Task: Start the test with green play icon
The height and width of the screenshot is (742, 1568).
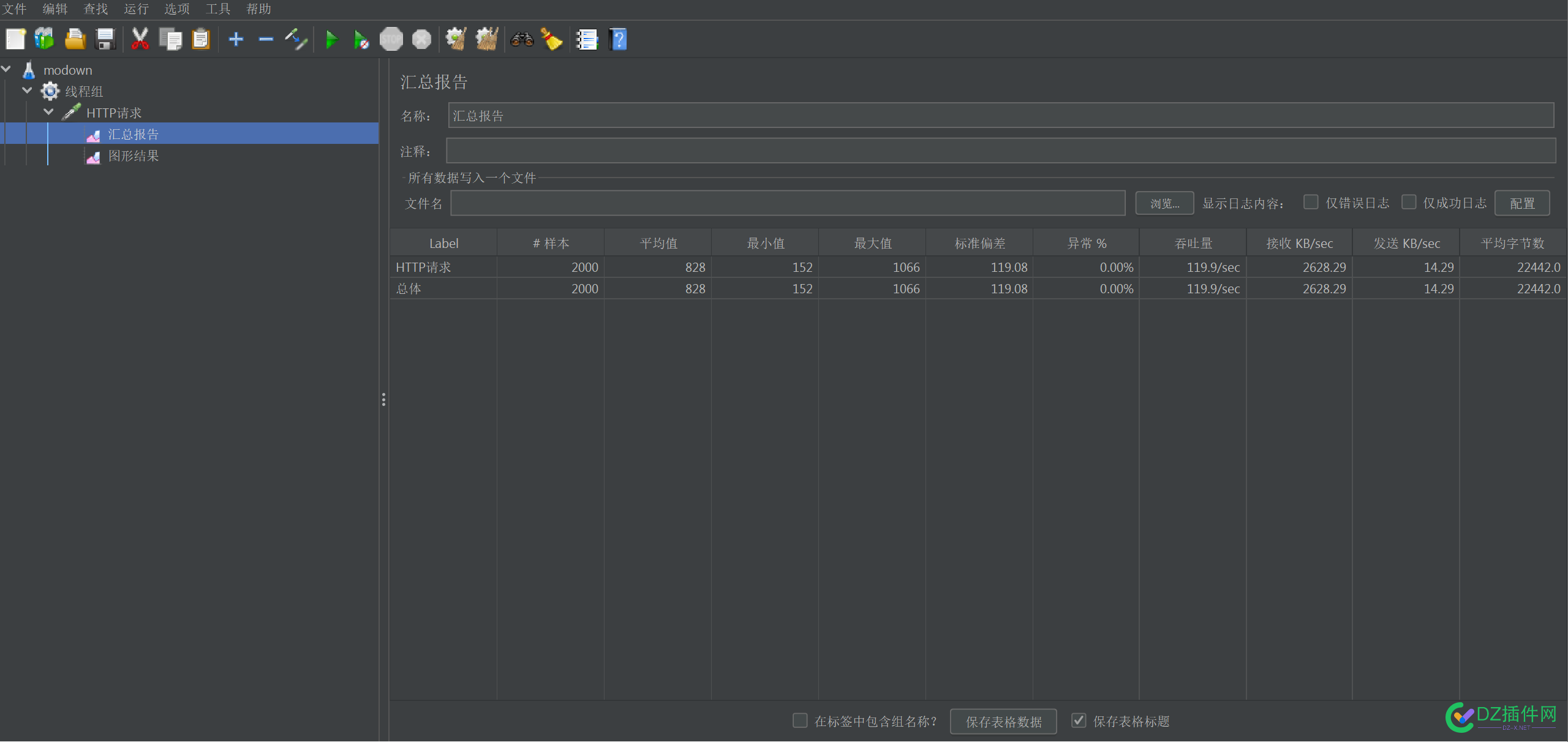Action: tap(331, 39)
